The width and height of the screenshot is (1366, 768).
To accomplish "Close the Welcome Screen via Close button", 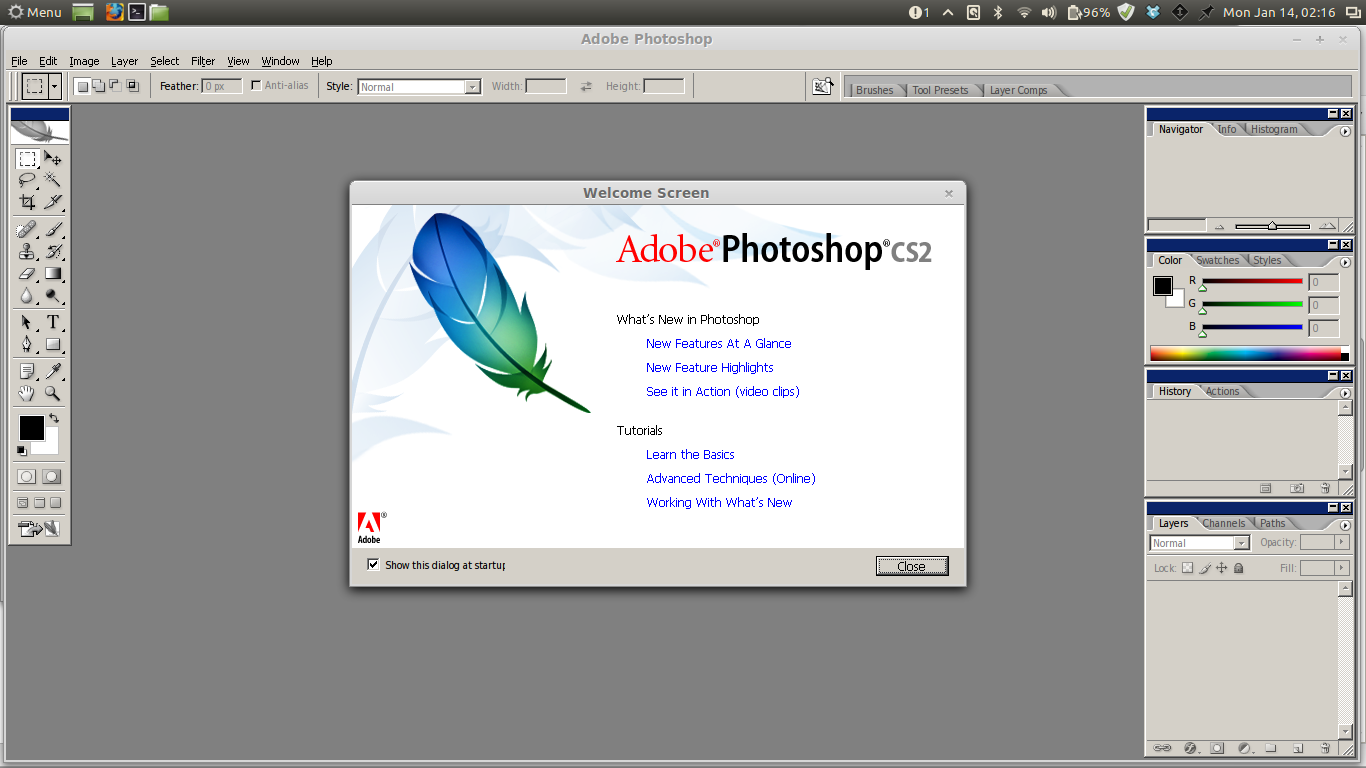I will pyautogui.click(x=912, y=566).
